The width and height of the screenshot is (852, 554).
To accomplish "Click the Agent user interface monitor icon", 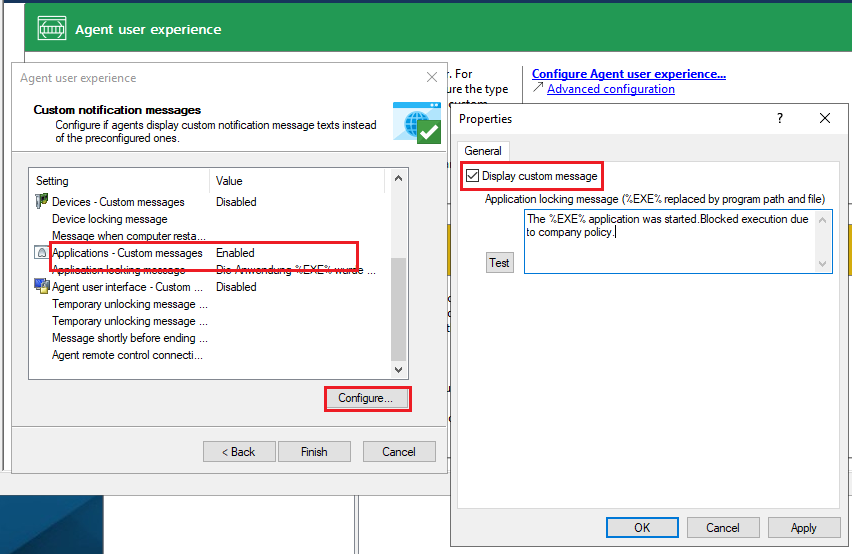I will [42, 287].
